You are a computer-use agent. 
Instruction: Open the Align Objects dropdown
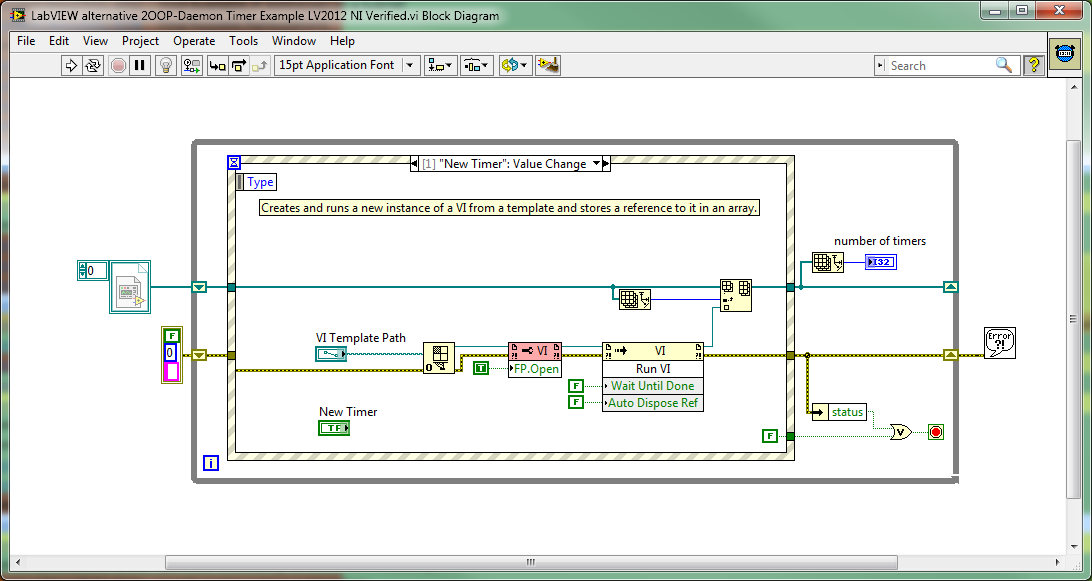pos(440,65)
